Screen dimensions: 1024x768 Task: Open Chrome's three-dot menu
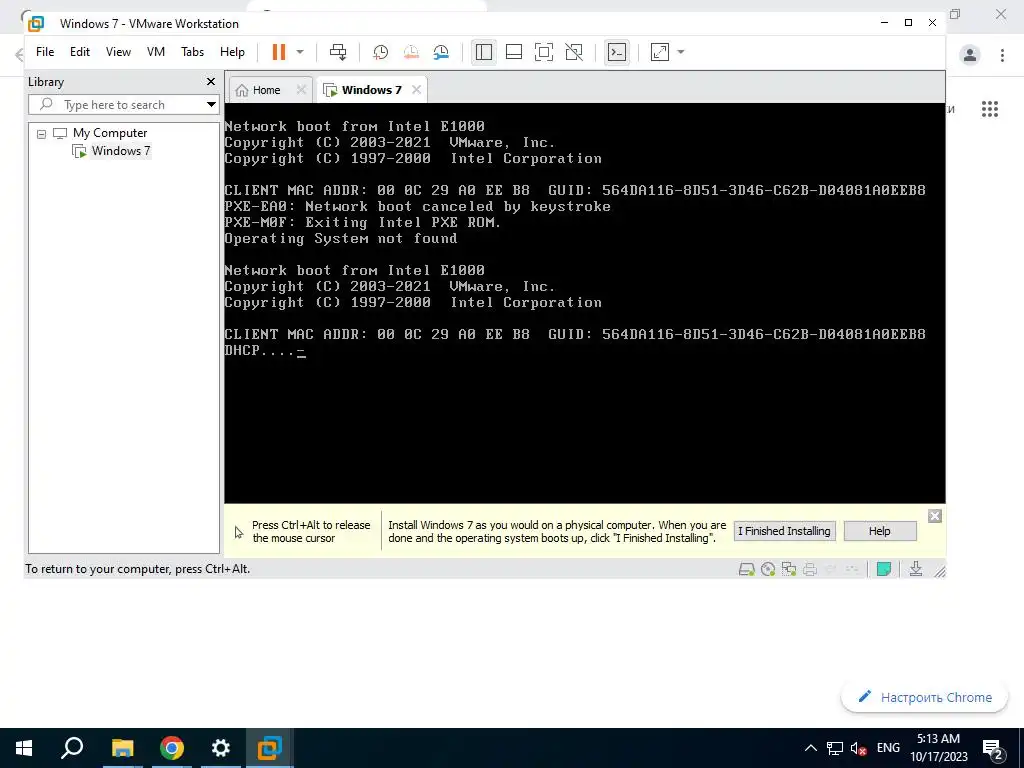tap(1002, 55)
